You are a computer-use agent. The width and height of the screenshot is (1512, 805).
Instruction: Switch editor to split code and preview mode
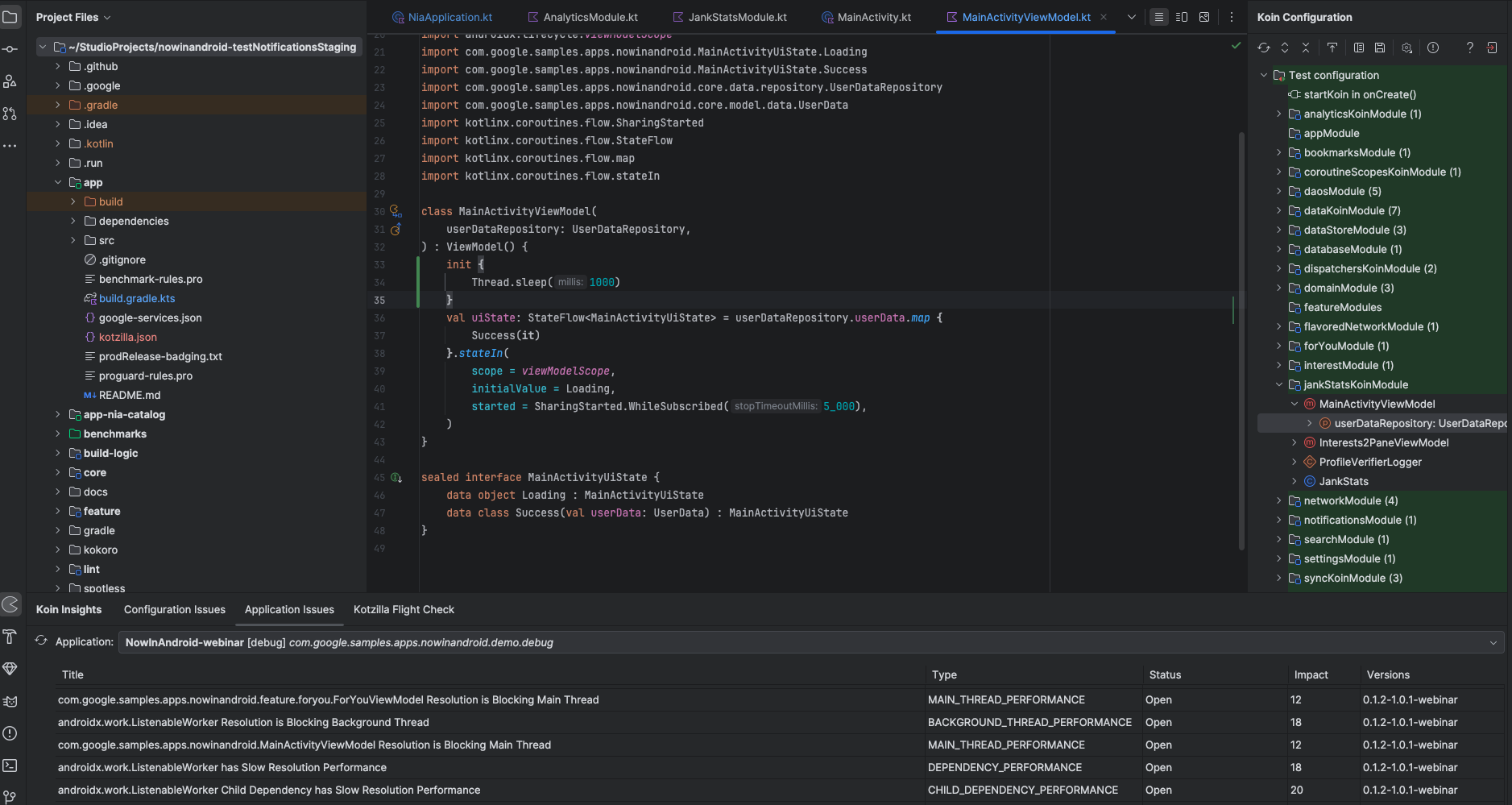coord(1182,17)
